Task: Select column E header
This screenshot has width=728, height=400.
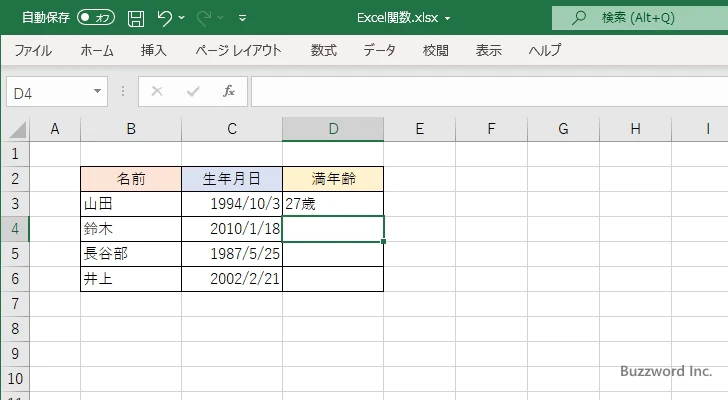Action: coord(419,129)
